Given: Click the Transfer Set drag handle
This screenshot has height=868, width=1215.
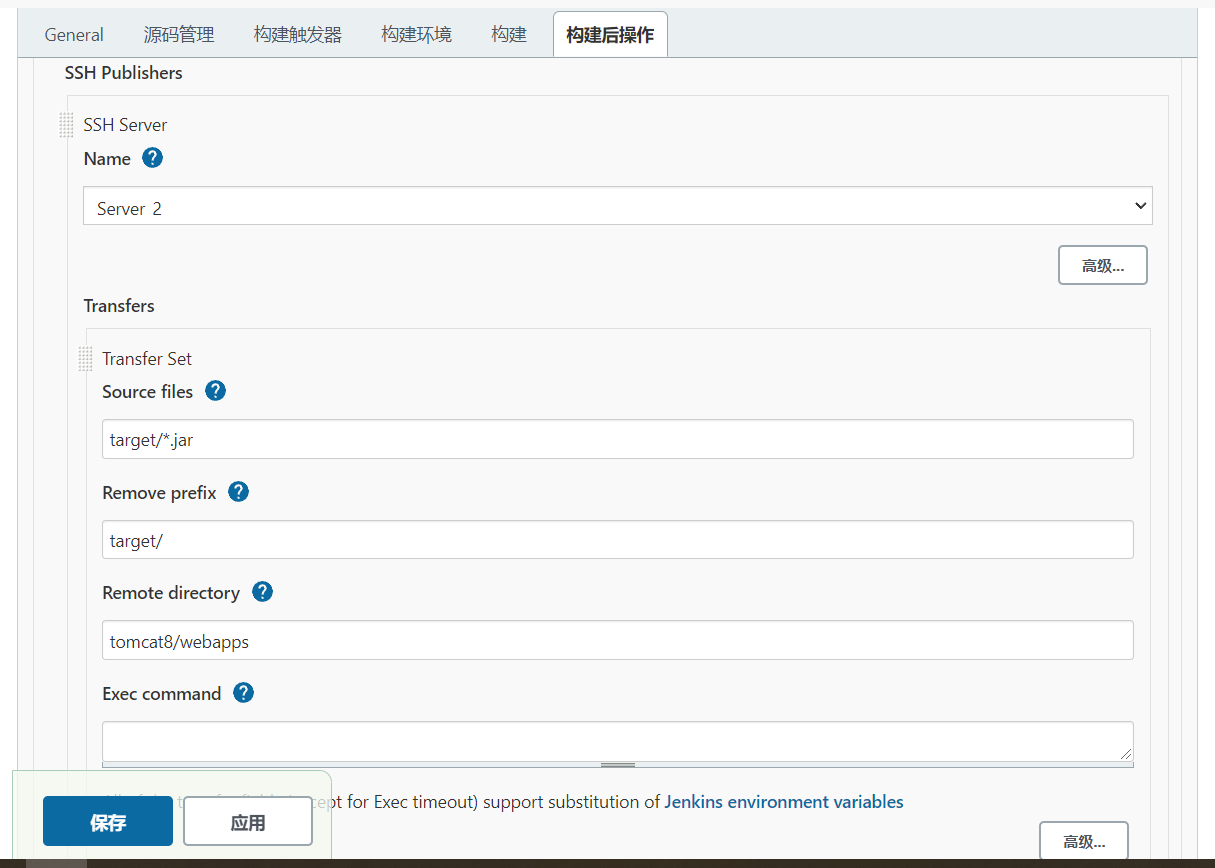Looking at the screenshot, I should 85,358.
